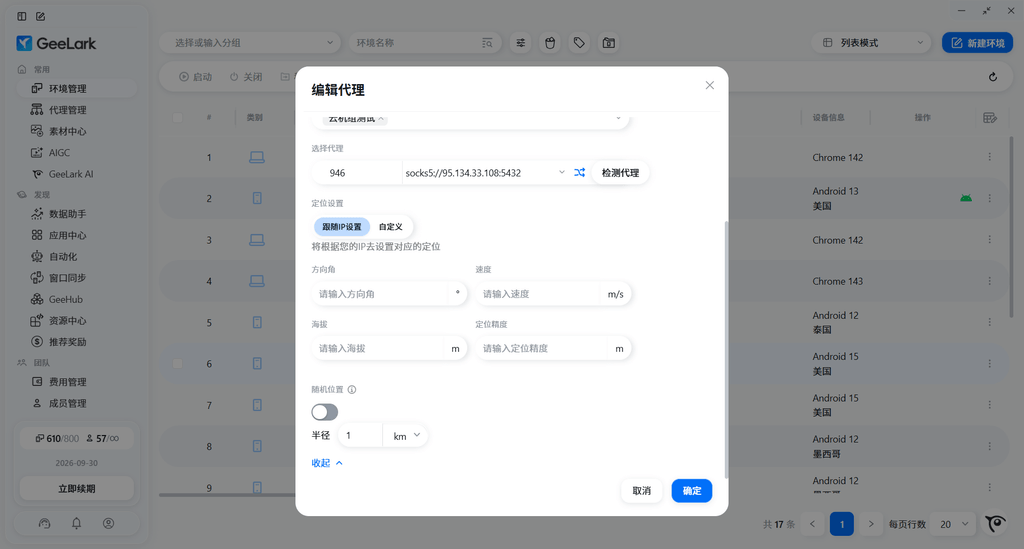
Task: Toggle the checkbox for row 6
Action: coord(178,364)
